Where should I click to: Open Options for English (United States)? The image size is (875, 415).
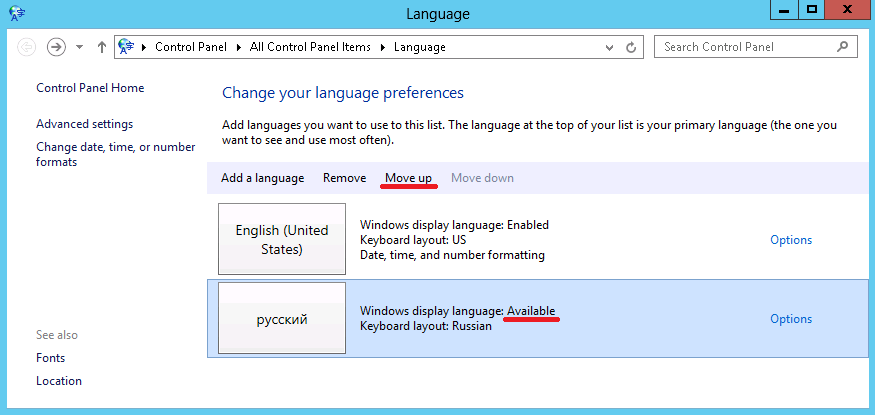point(790,240)
